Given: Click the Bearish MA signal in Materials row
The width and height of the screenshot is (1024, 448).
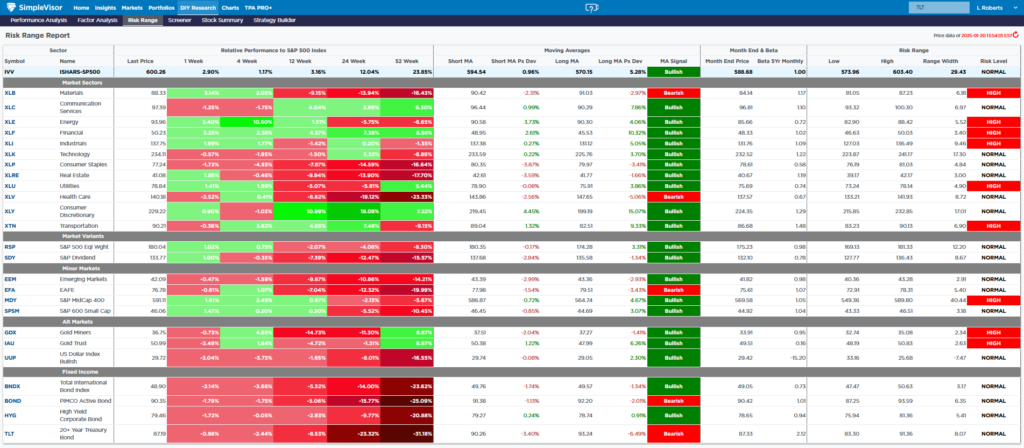Looking at the screenshot, I should coord(673,93).
